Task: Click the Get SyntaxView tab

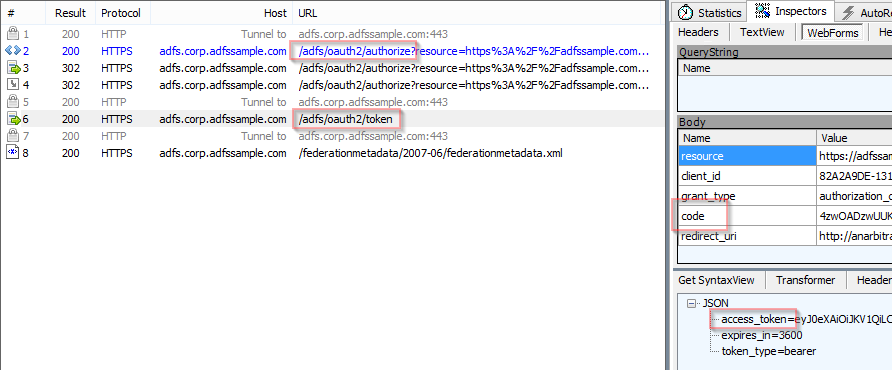Action: (716, 280)
